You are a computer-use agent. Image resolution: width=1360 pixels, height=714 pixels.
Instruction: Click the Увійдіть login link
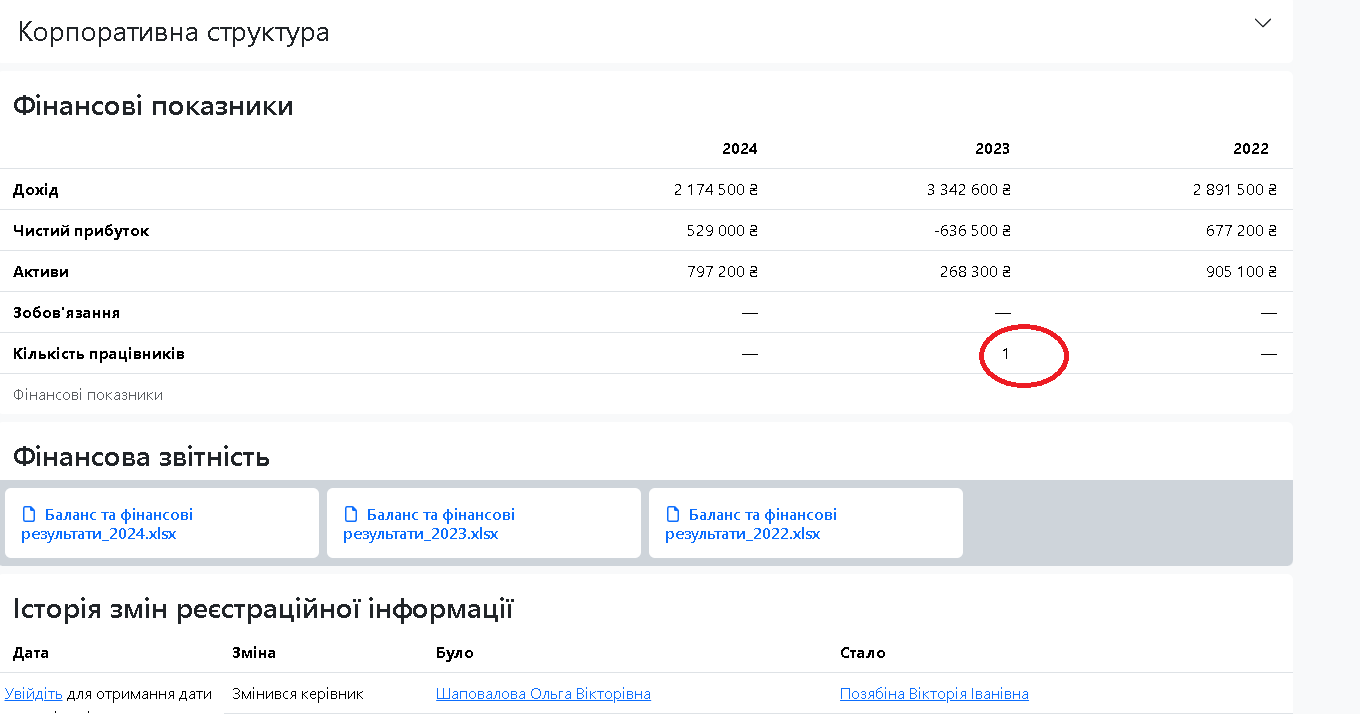tap(33, 694)
